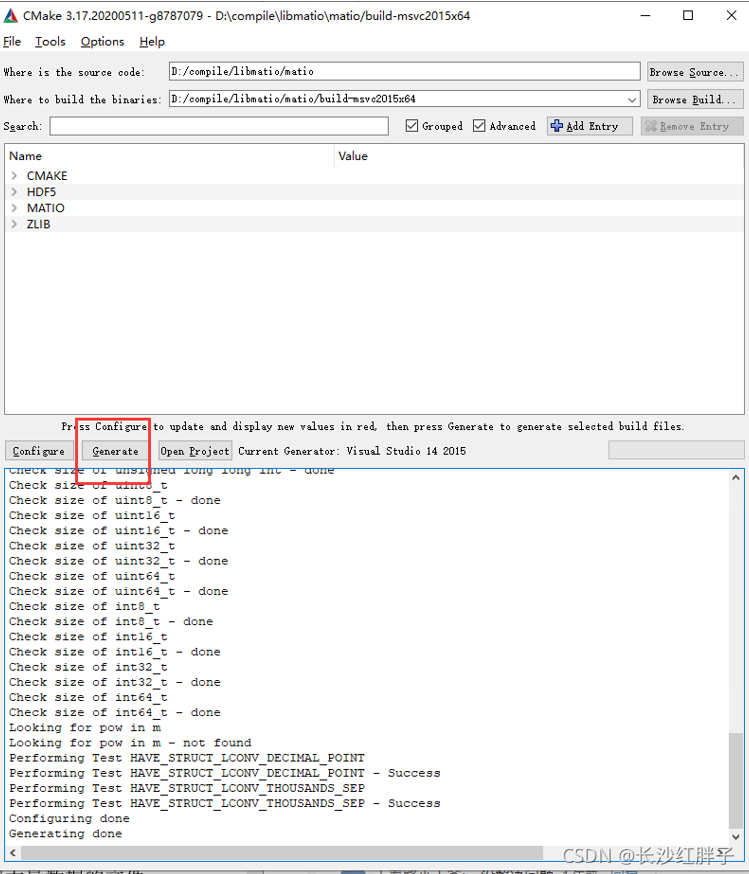Expand the ZLIB group
The image size is (749, 874).
click(x=14, y=224)
